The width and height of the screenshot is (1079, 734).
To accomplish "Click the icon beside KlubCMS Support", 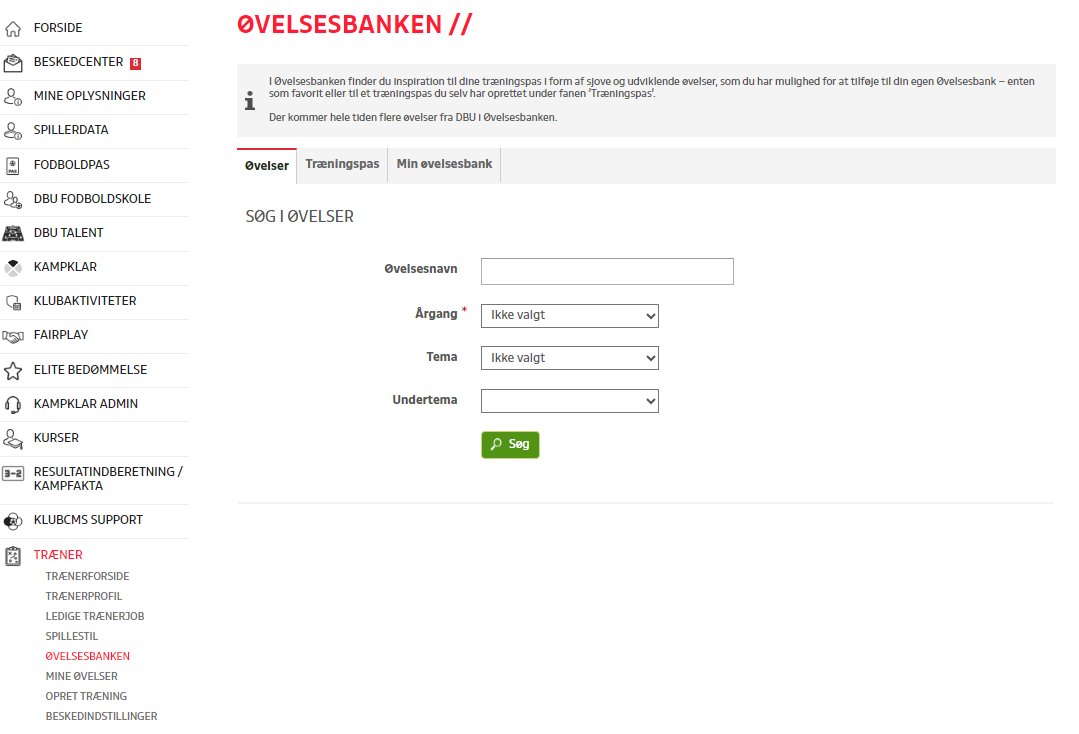I will coord(13,521).
